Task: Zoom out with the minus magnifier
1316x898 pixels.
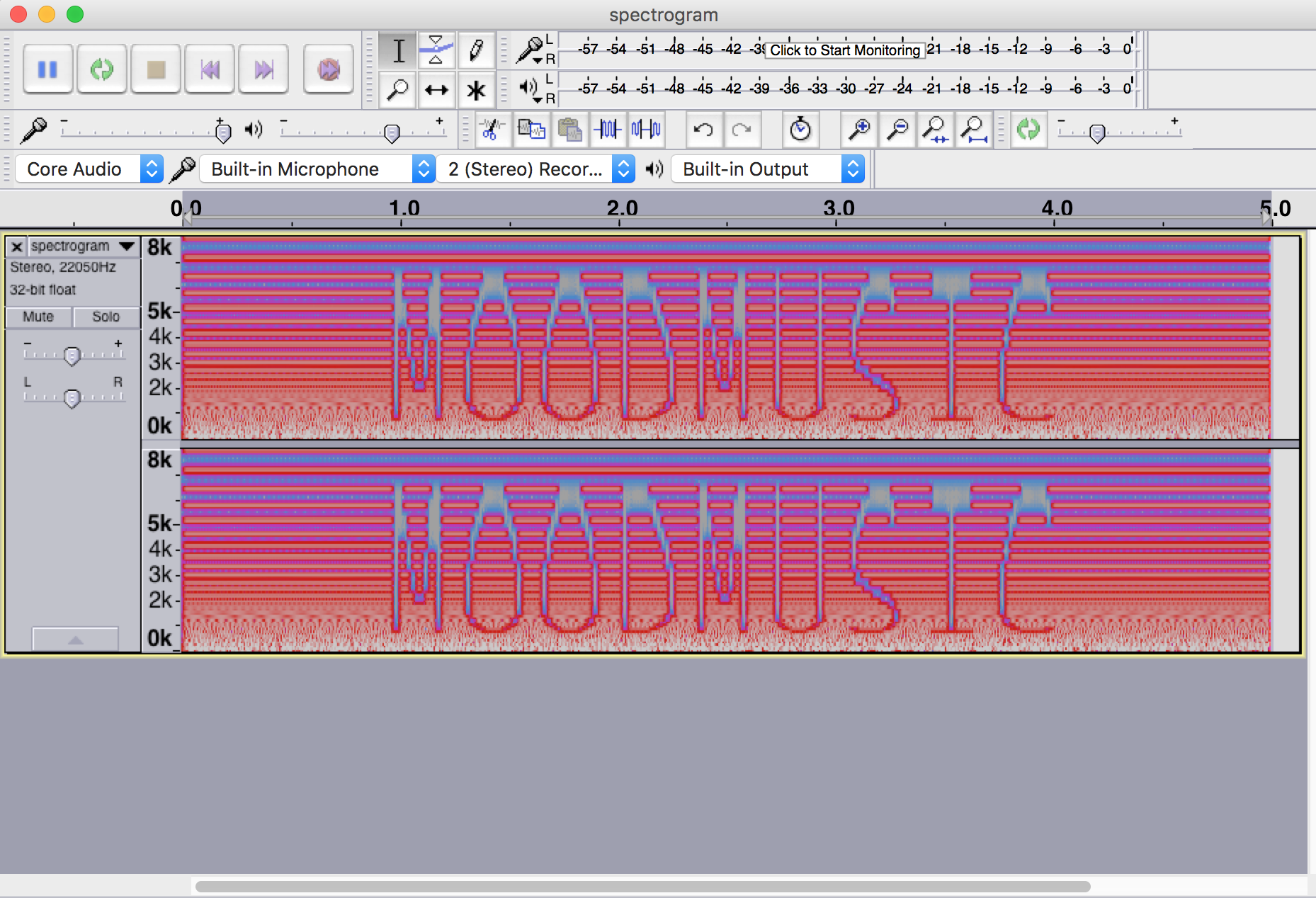Action: (897, 130)
